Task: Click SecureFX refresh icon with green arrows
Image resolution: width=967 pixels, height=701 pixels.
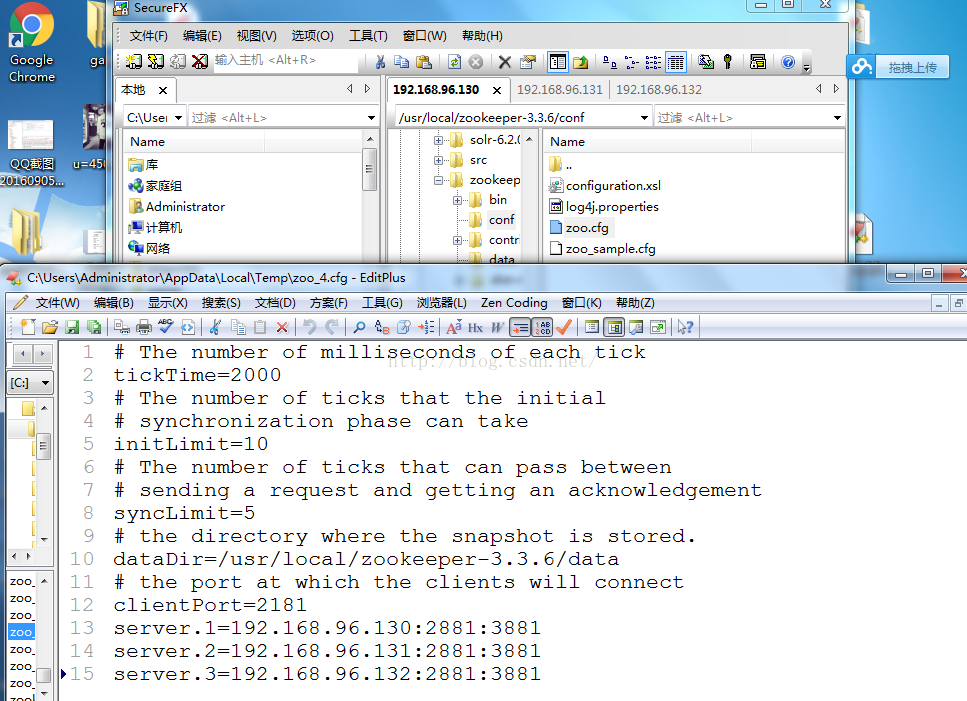Action: tap(455, 62)
